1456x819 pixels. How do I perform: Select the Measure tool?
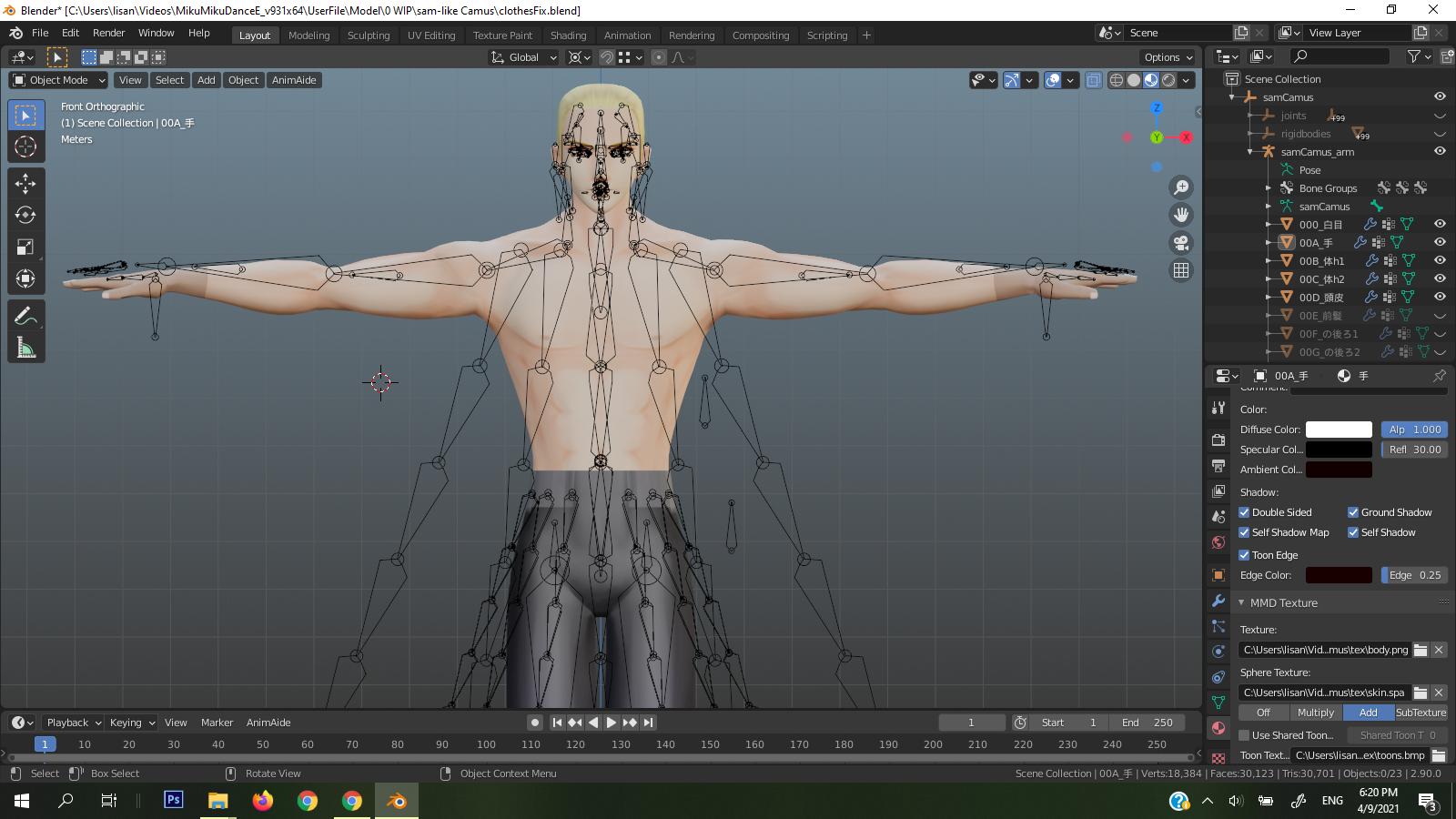click(x=25, y=346)
